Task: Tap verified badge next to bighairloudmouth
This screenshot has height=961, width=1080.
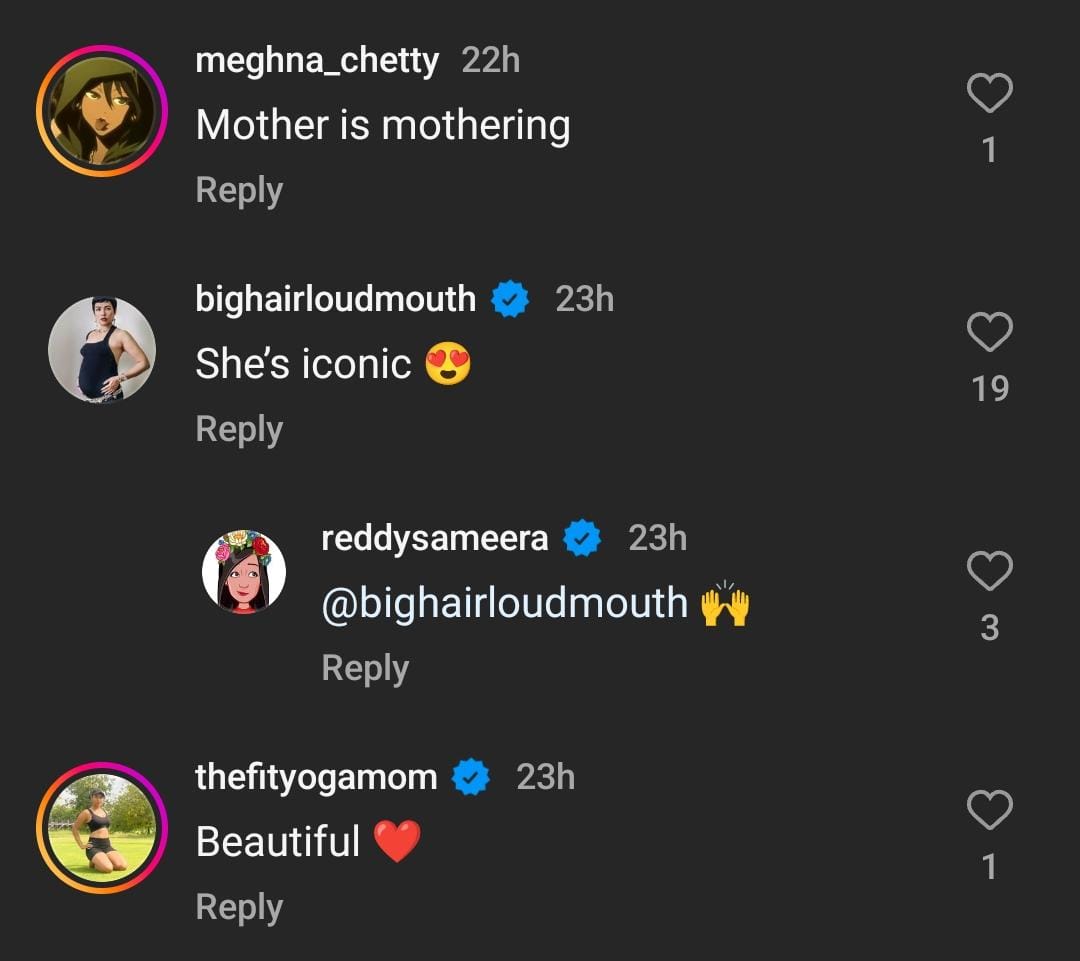Action: [x=511, y=300]
